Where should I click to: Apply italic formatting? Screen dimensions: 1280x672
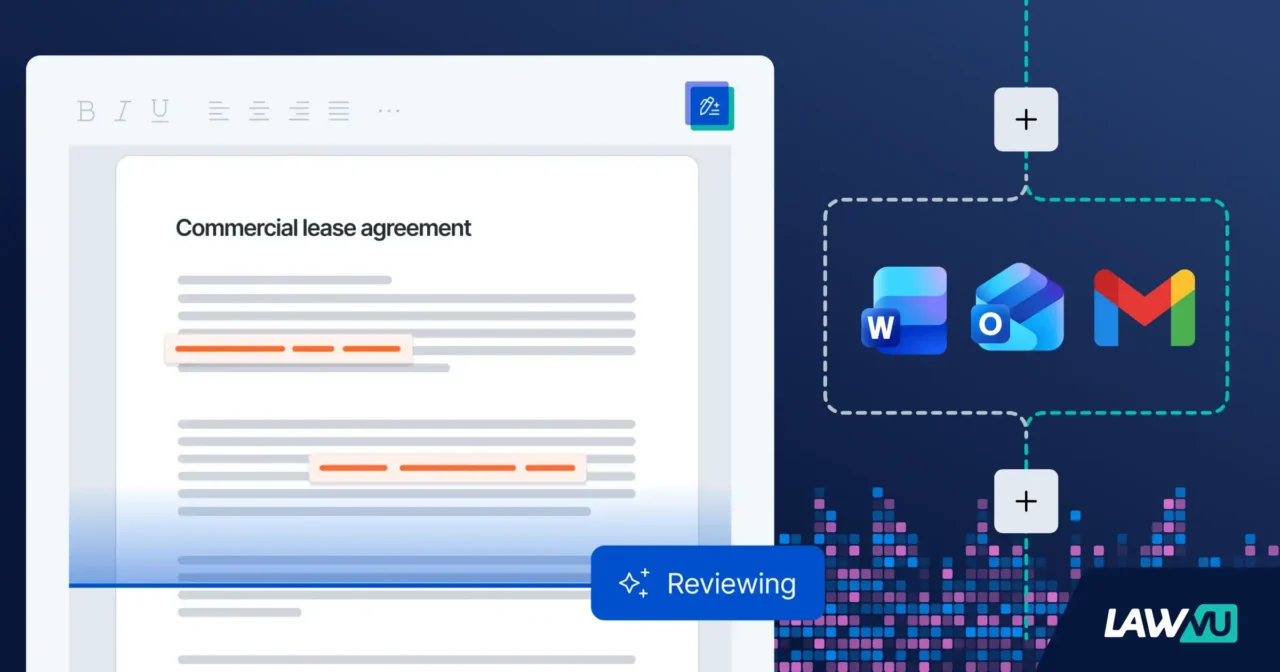[122, 111]
